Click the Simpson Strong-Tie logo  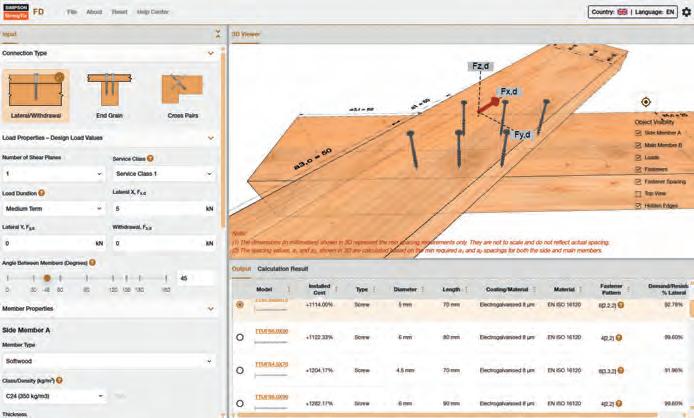16,12
